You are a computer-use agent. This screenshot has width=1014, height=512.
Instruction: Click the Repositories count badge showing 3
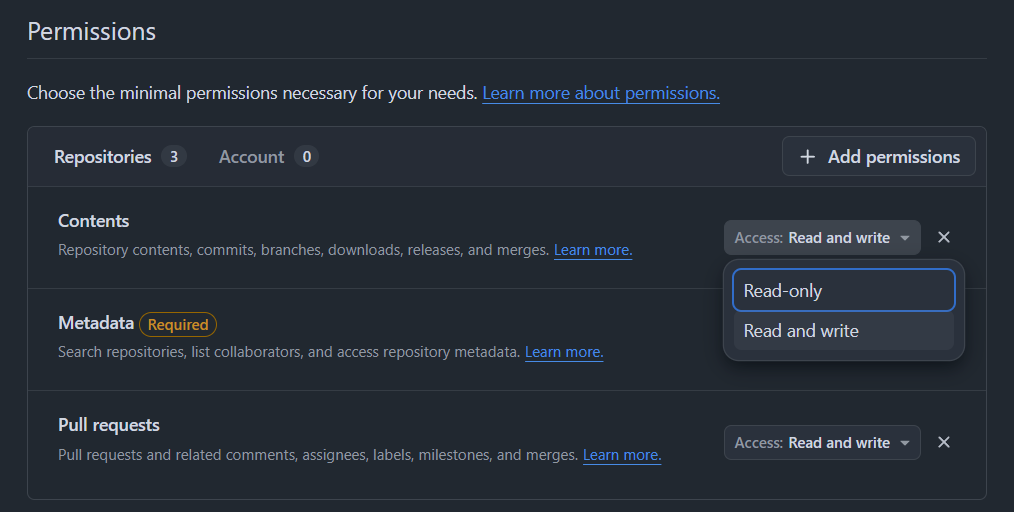(x=174, y=157)
